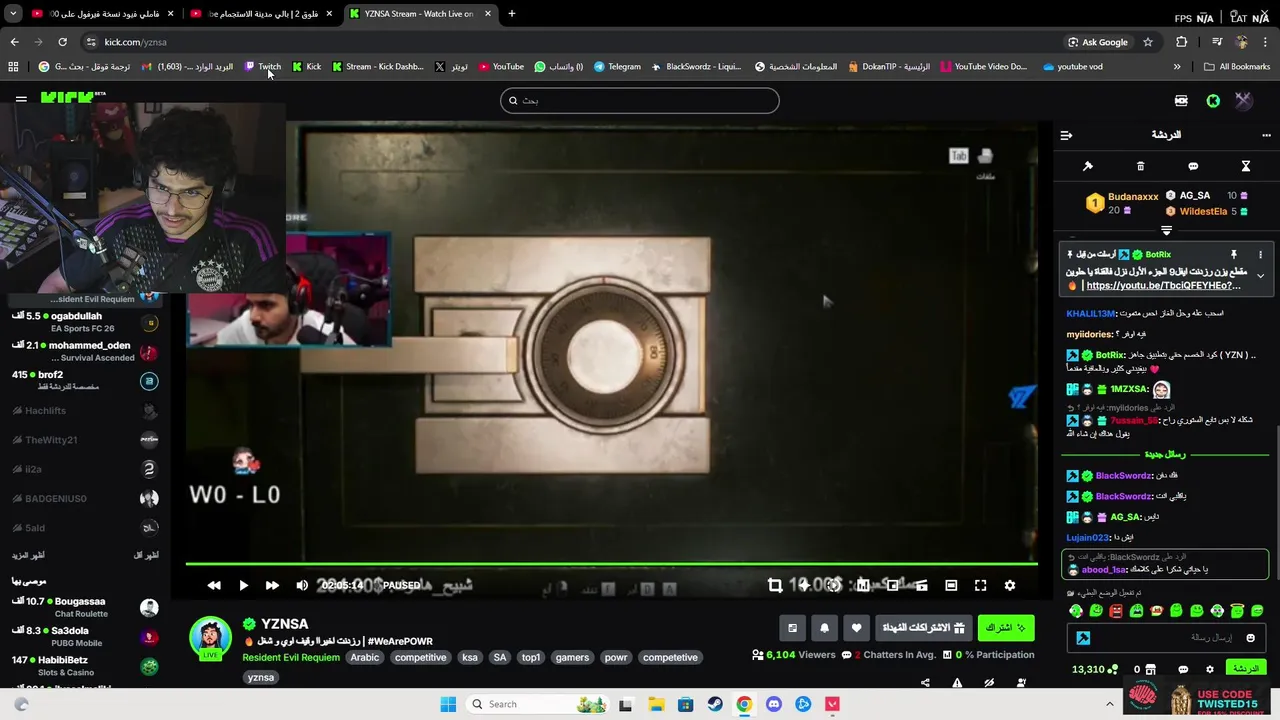1280x720 pixels.
Task: Expand the gift leaderboard list
Action: 1166,230
